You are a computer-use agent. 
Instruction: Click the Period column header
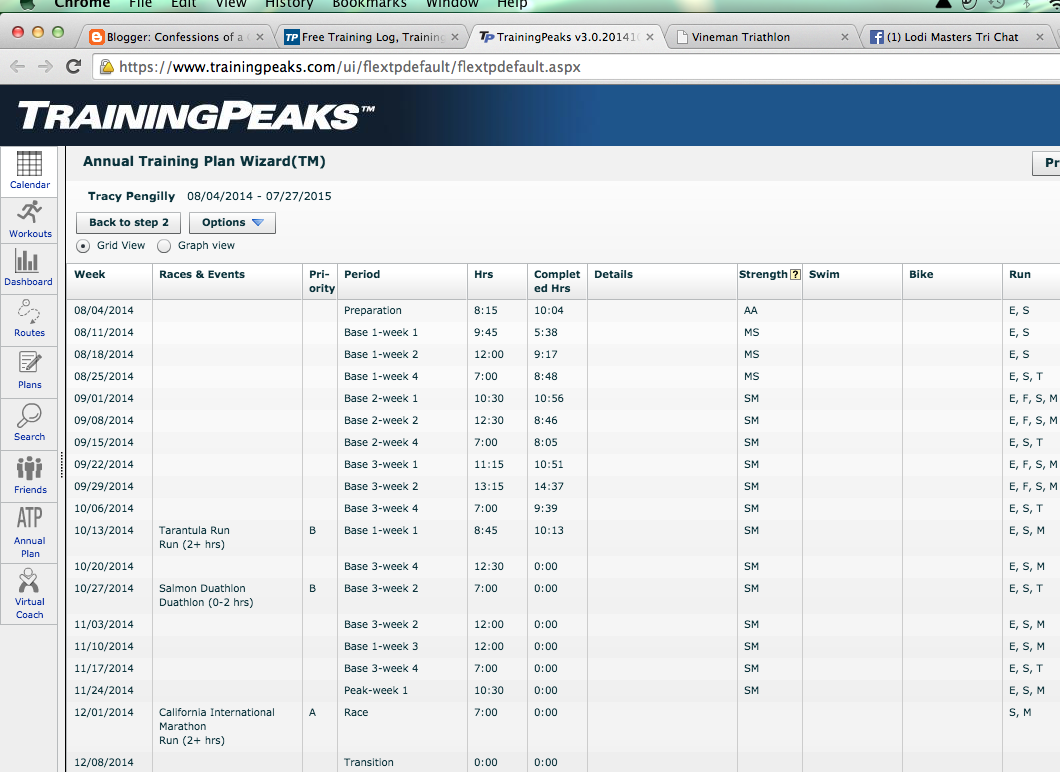(402, 281)
